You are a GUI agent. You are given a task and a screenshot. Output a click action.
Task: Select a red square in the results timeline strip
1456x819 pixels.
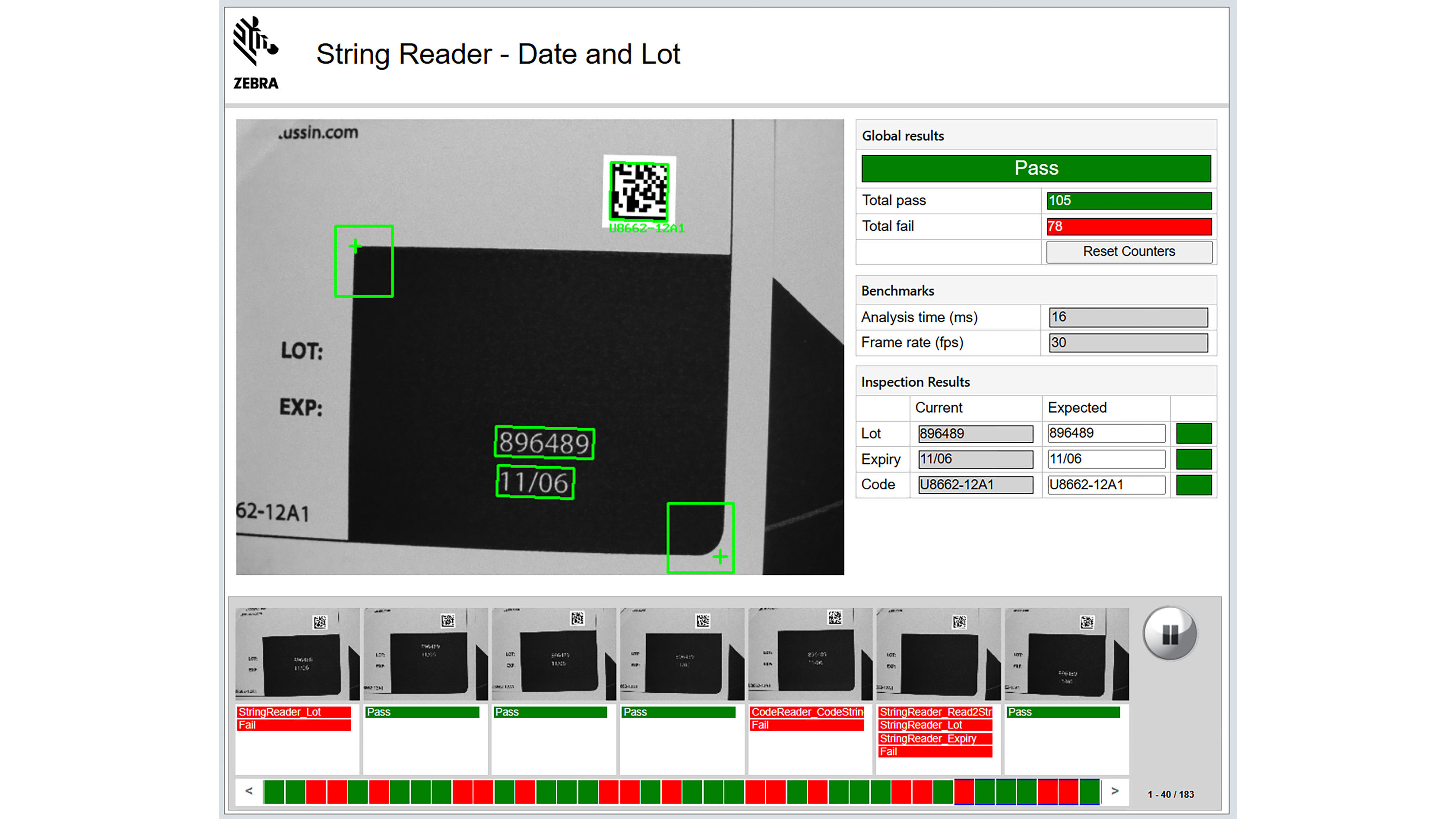pos(317,791)
